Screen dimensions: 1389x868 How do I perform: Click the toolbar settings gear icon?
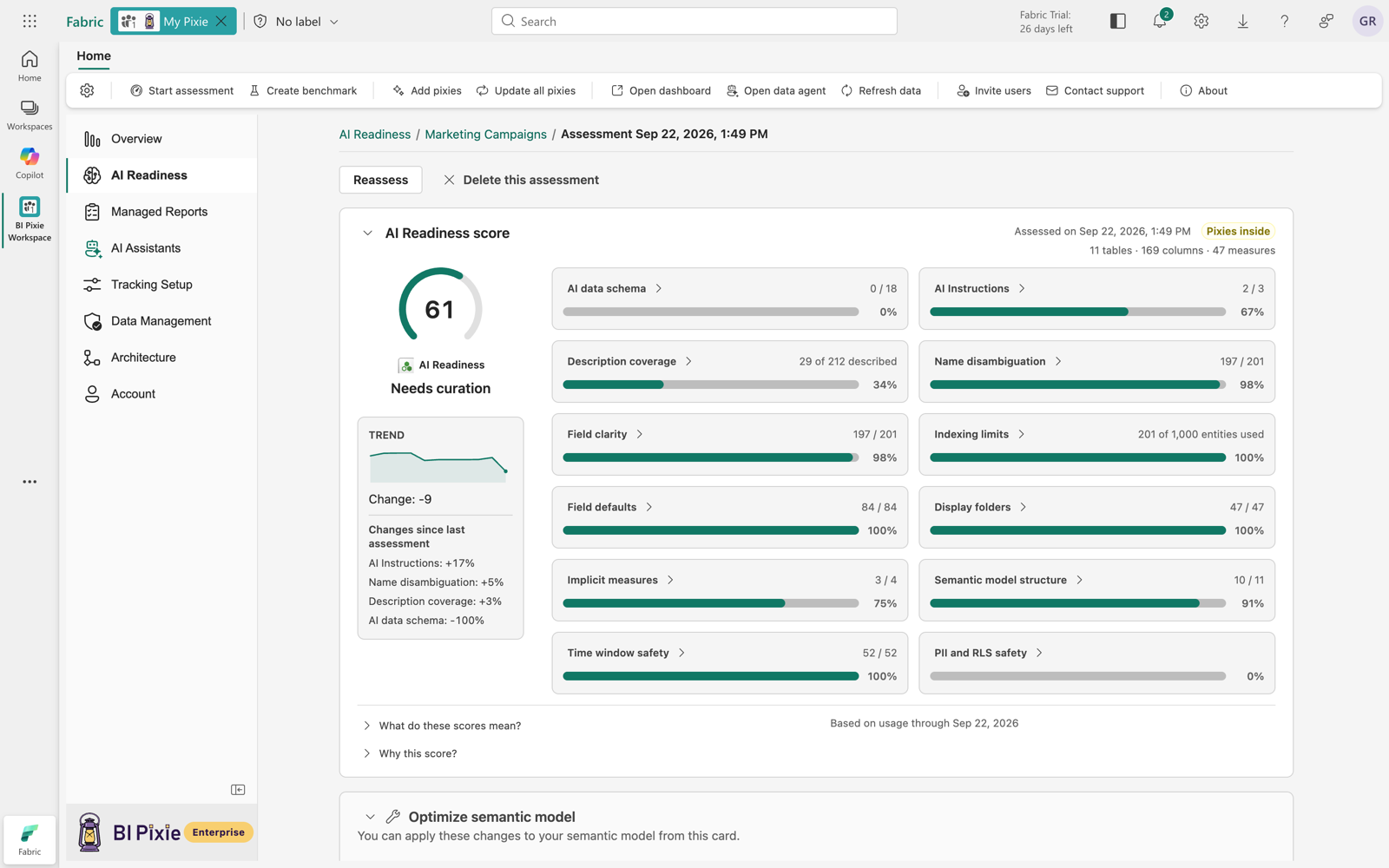pyautogui.click(x=87, y=90)
